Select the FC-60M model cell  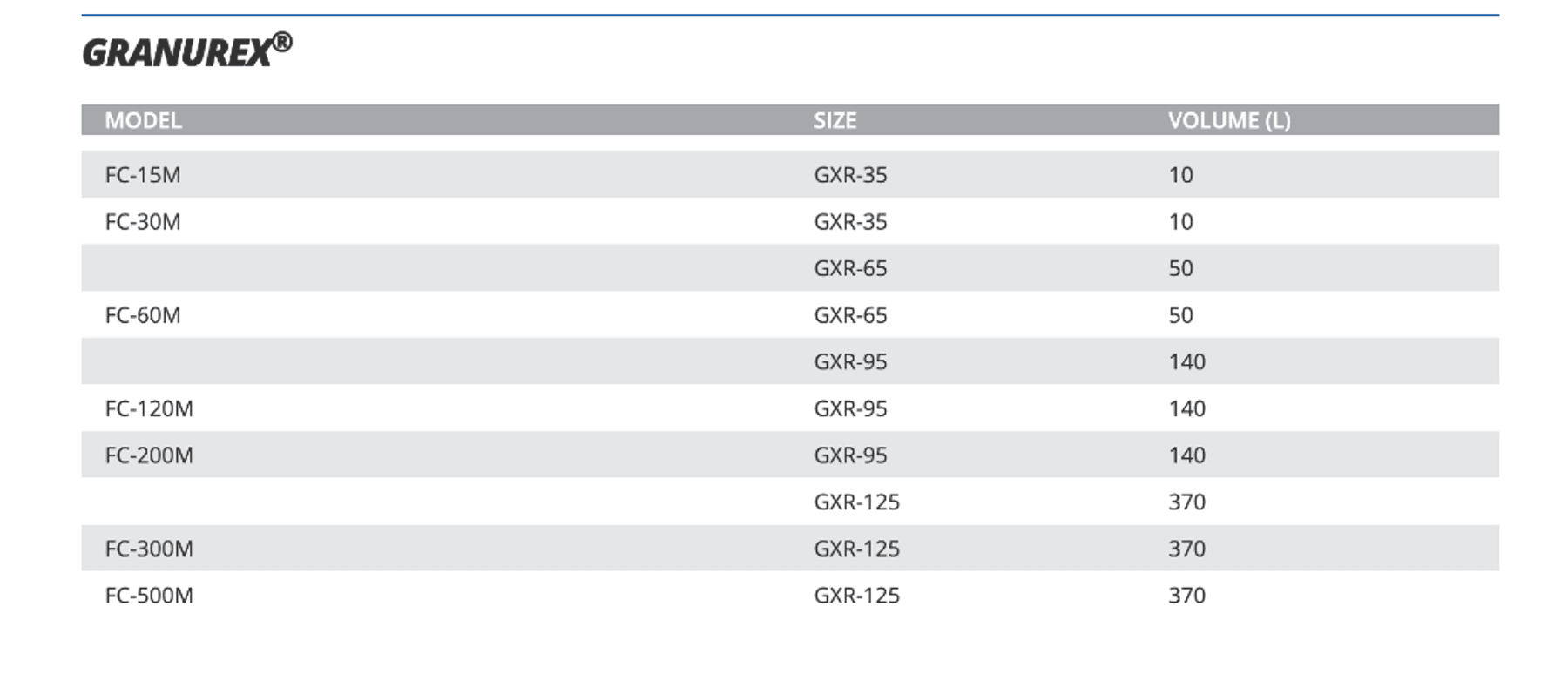pos(143,315)
